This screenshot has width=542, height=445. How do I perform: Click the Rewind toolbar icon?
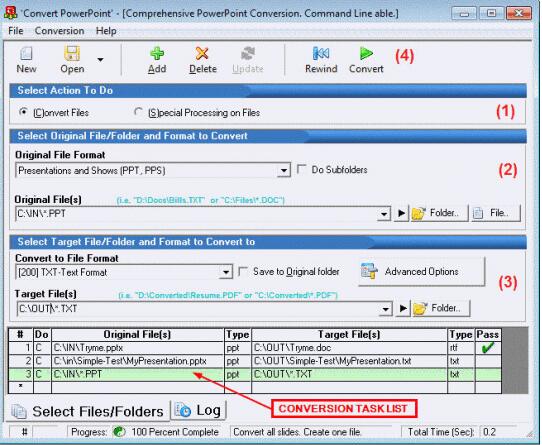[x=321, y=54]
